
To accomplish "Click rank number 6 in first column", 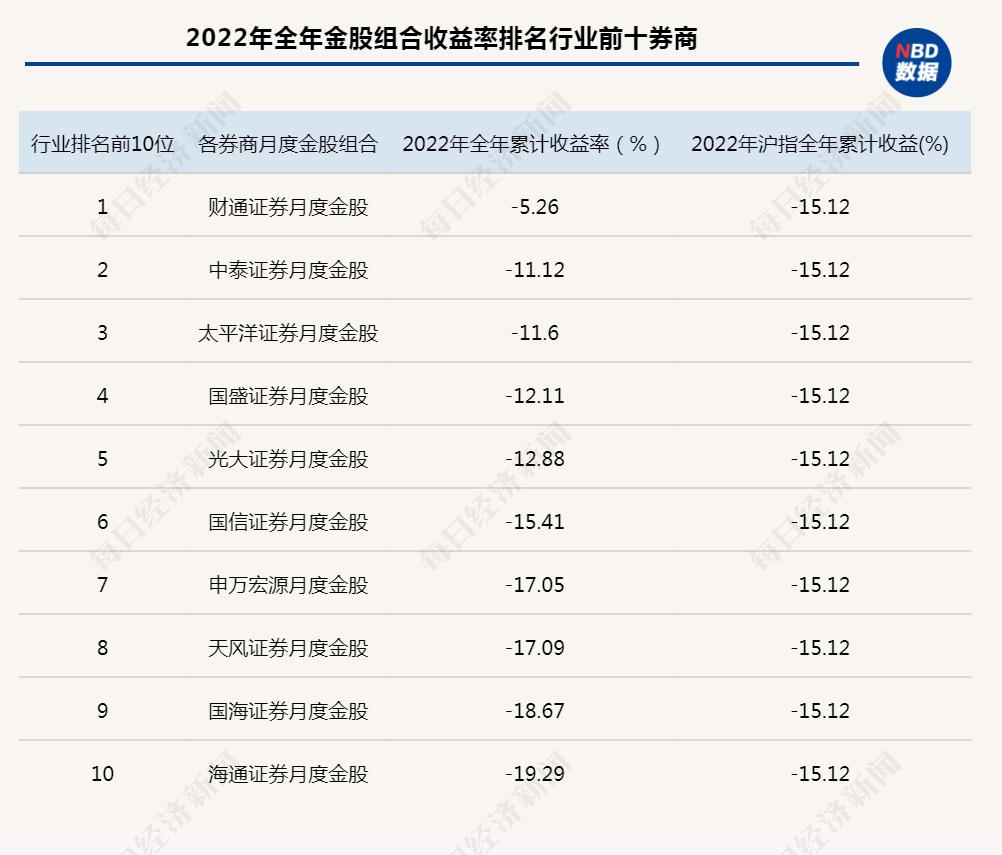I will click(102, 522).
